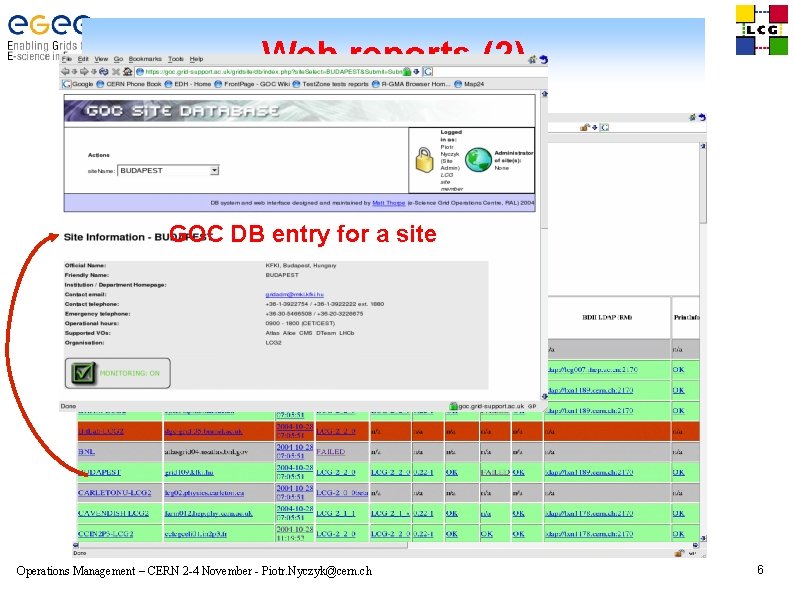Click the yellow padlock login icon

point(424,160)
